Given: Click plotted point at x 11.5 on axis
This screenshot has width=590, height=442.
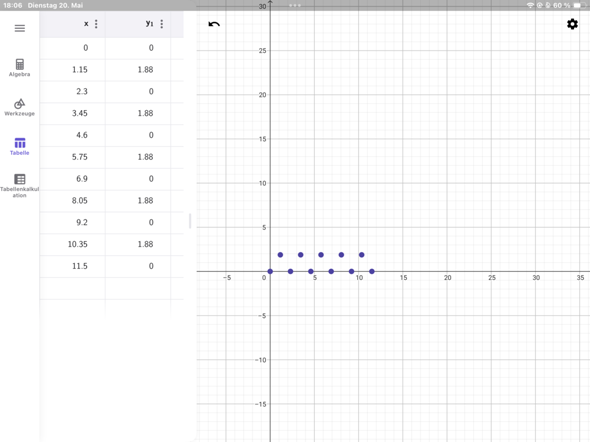Looking at the screenshot, I should click(x=372, y=271).
